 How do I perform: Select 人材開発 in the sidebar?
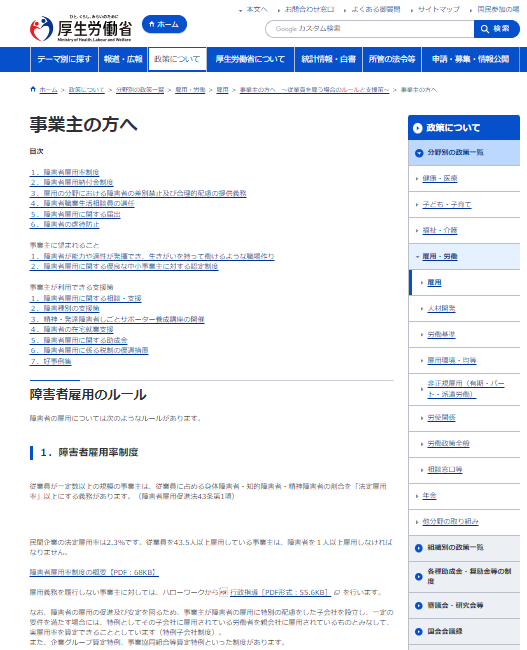(441, 308)
